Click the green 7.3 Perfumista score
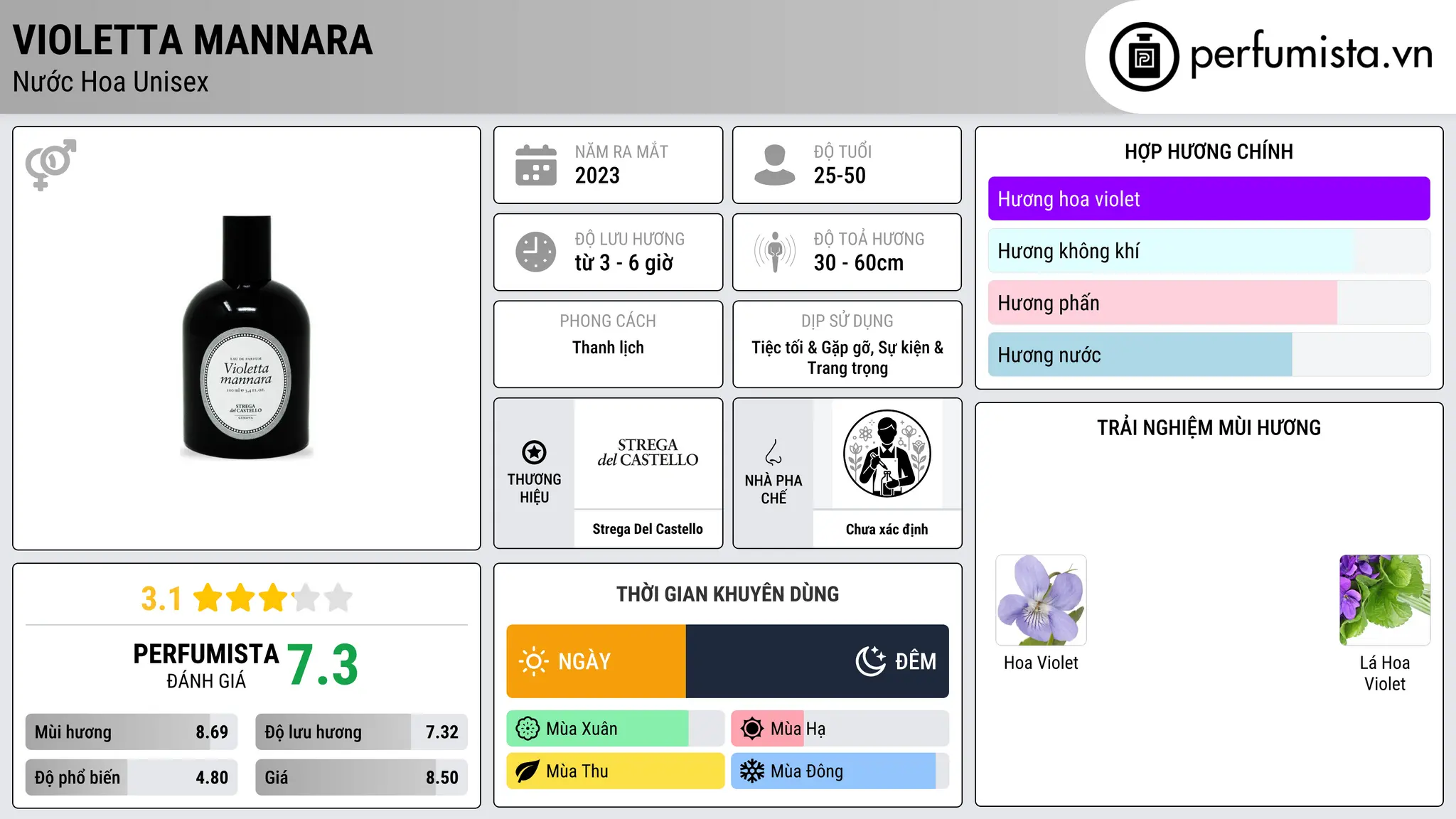1456x819 pixels. tap(323, 665)
